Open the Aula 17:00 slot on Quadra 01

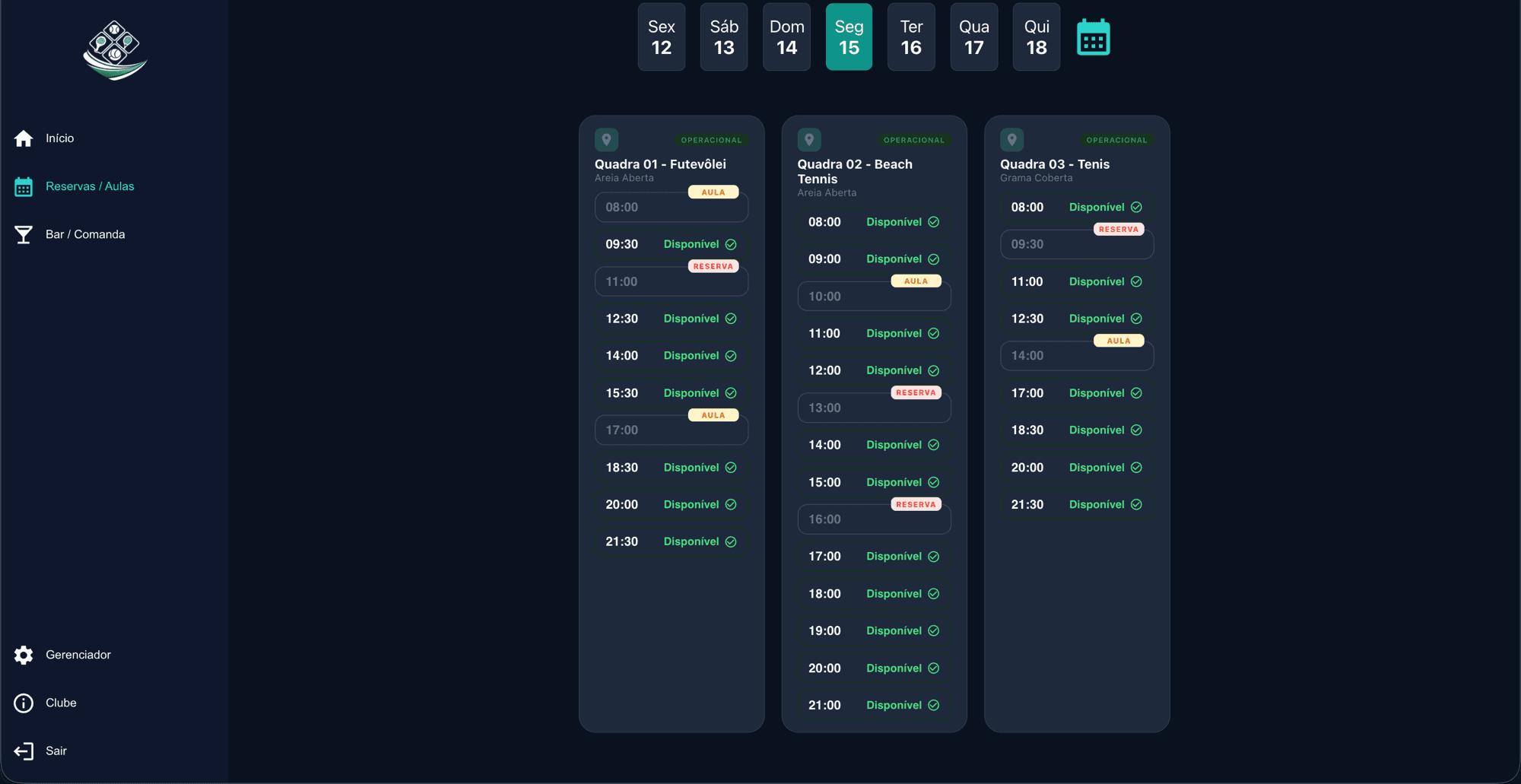click(672, 430)
